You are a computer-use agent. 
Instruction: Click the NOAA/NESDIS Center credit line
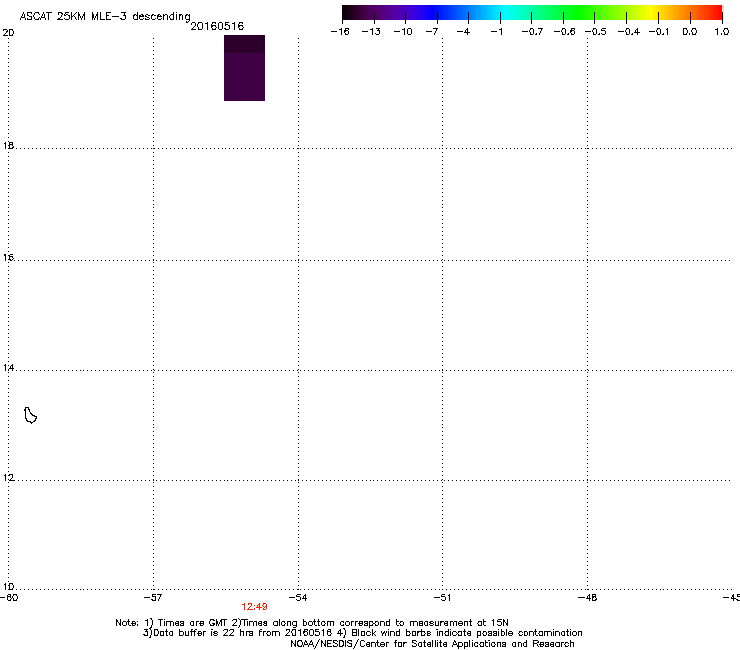point(432,644)
